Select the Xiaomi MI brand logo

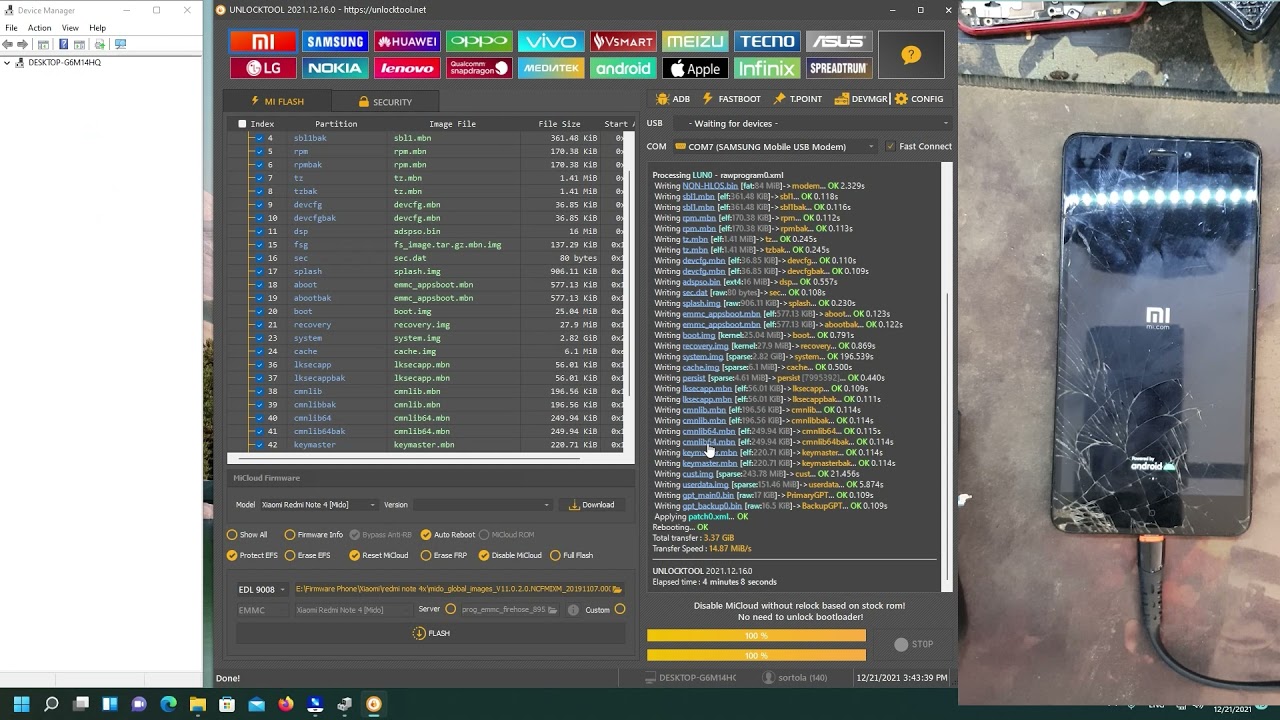pyautogui.click(x=263, y=41)
